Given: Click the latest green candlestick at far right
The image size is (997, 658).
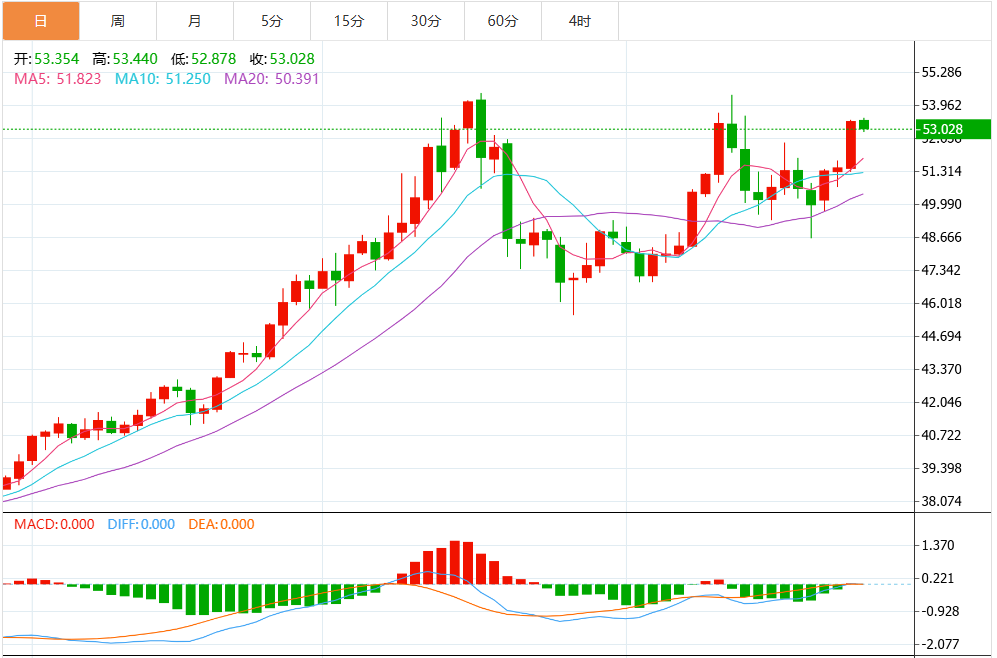Looking at the screenshot, I should (864, 125).
